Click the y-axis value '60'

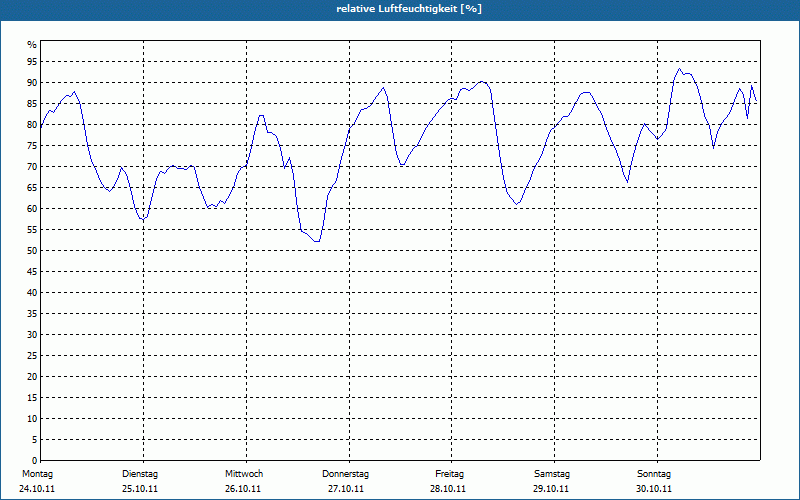(x=32, y=209)
